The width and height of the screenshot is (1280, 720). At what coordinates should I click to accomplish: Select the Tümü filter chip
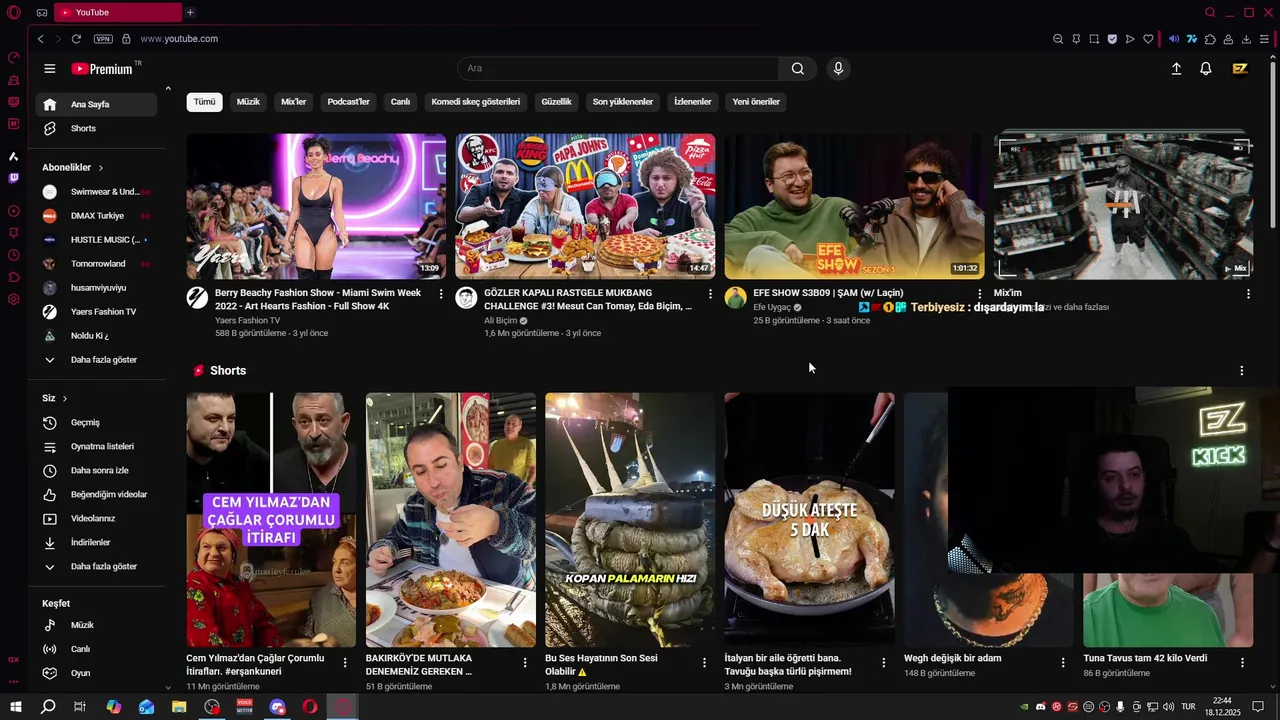pos(204,102)
